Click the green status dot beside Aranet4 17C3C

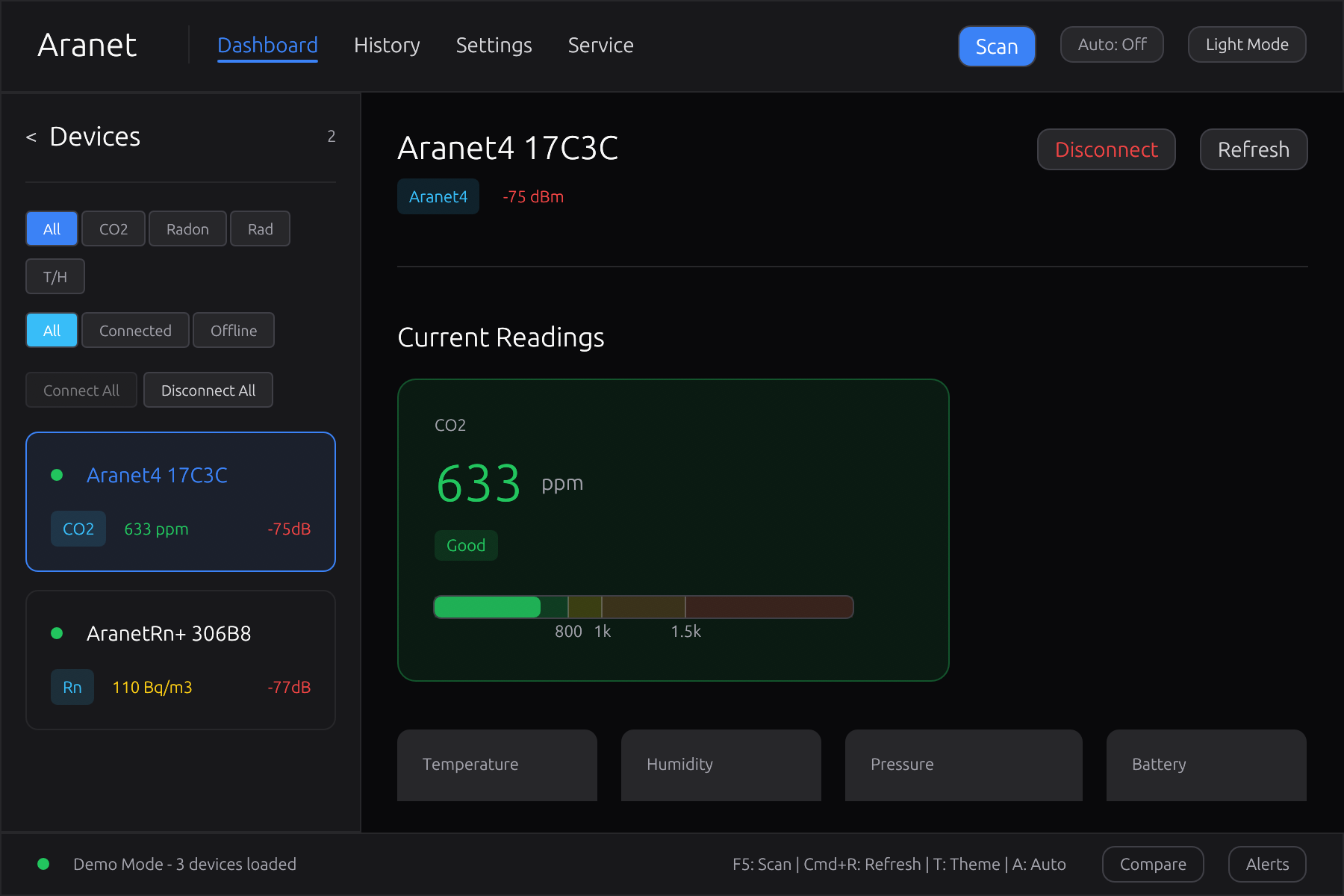(x=57, y=475)
